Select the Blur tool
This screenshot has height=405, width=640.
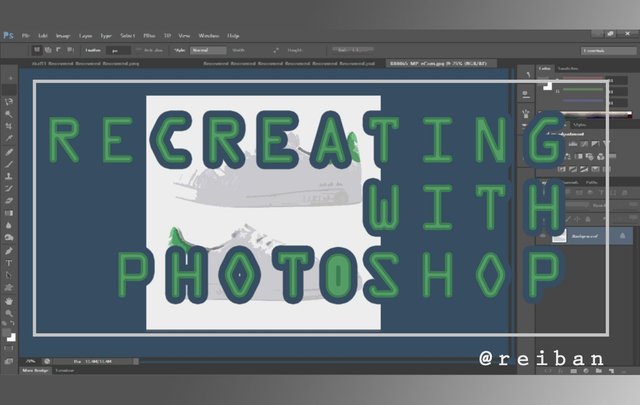(x=9, y=225)
